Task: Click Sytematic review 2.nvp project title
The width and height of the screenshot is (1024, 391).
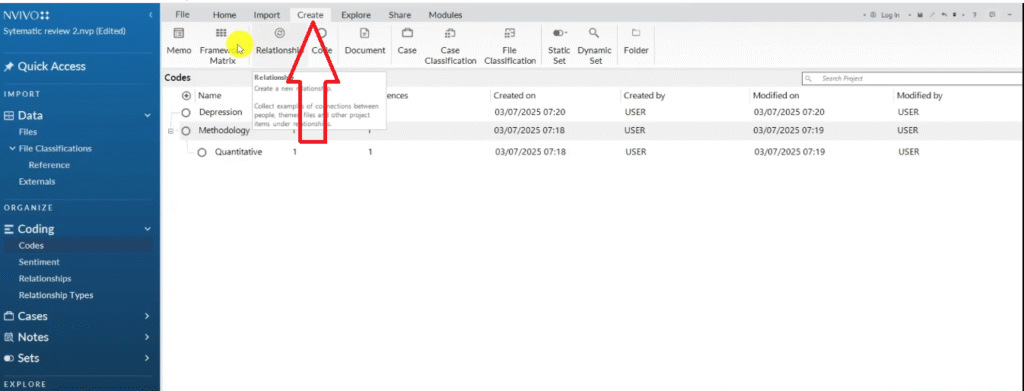Action: click(65, 31)
